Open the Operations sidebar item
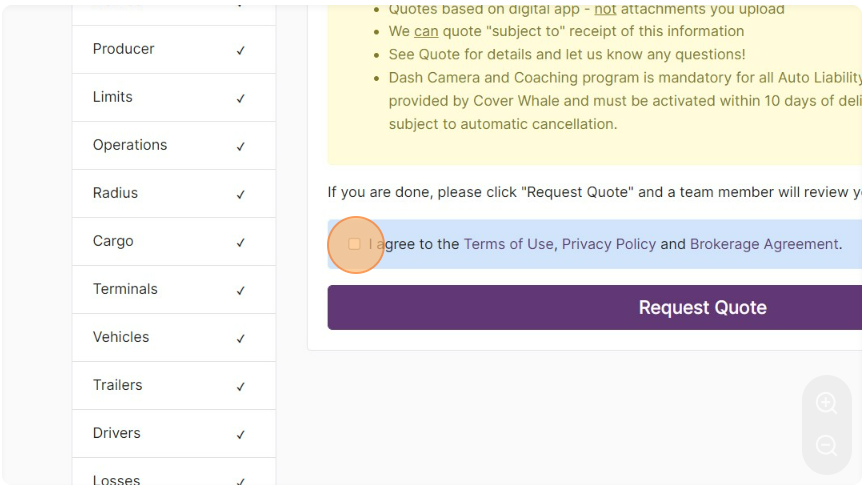Viewport: 867px width, 496px height. tap(174, 145)
